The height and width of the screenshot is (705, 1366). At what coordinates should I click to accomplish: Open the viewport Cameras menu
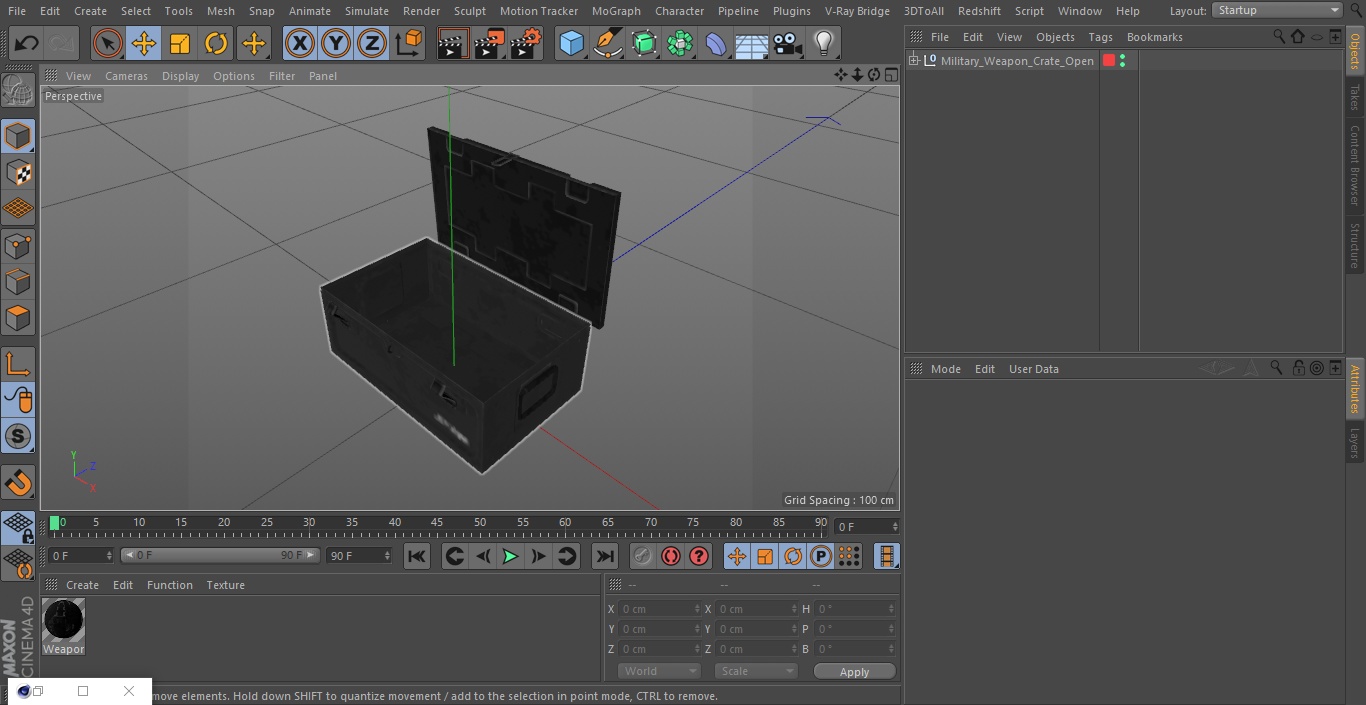[126, 76]
